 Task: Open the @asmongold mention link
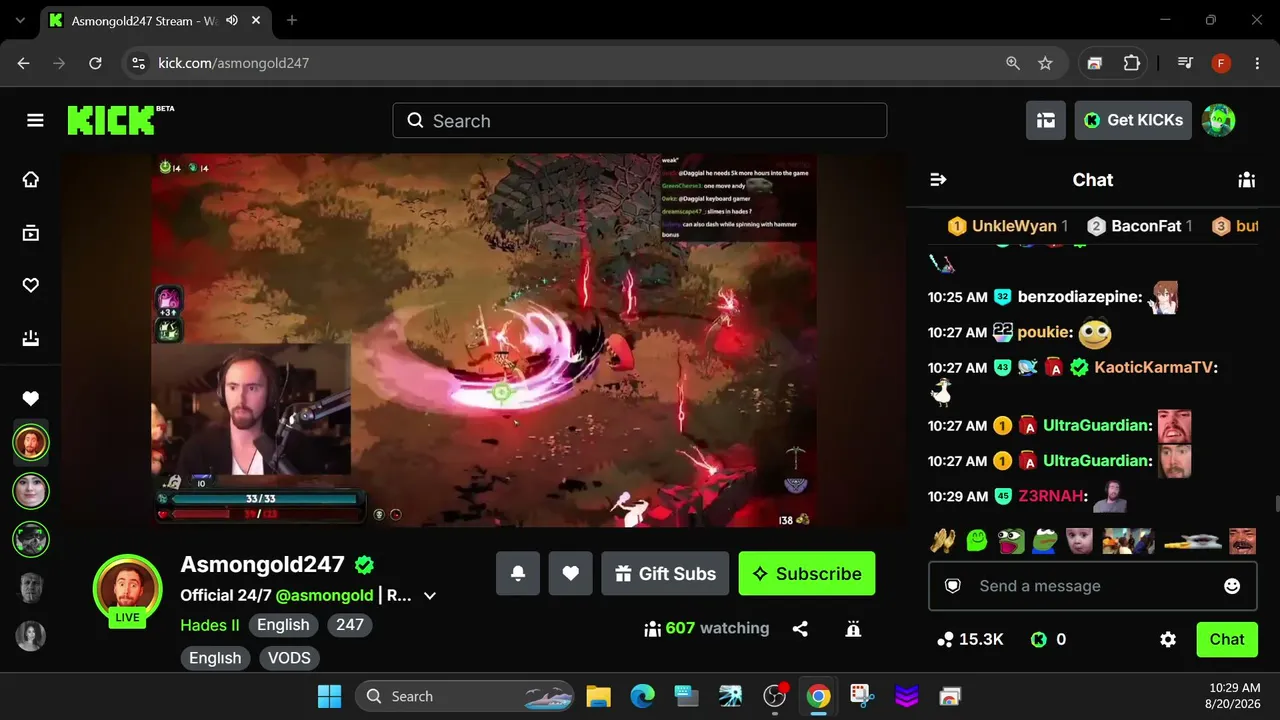point(324,595)
